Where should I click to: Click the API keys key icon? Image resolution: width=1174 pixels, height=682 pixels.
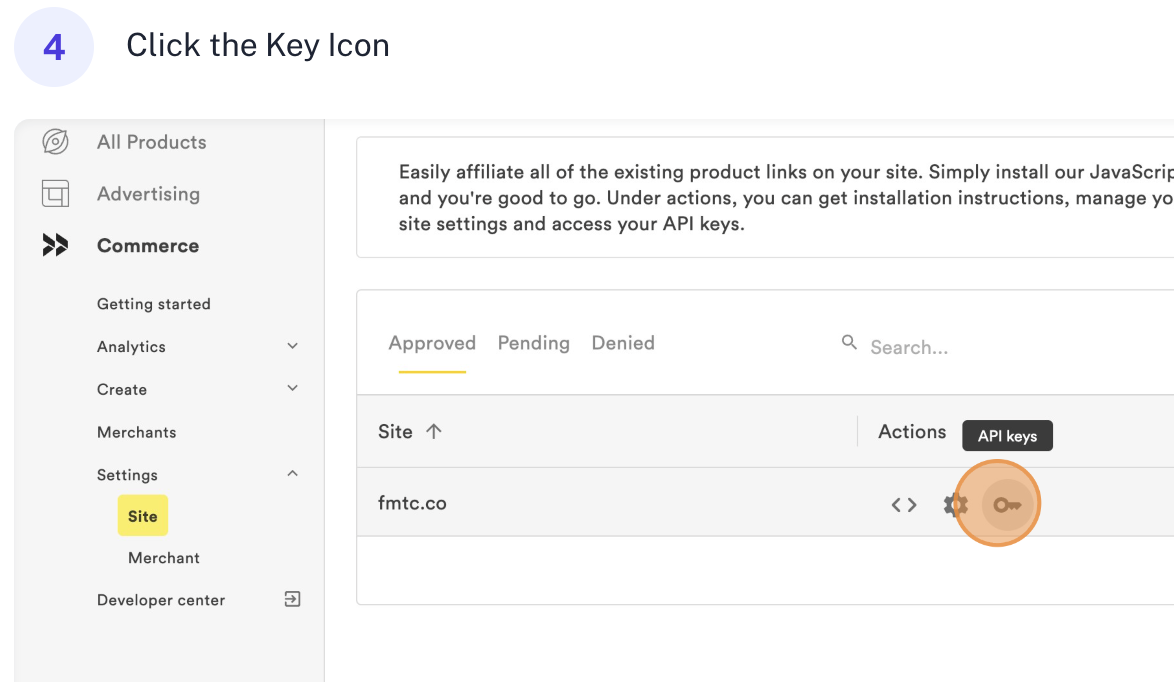[x=1006, y=505]
